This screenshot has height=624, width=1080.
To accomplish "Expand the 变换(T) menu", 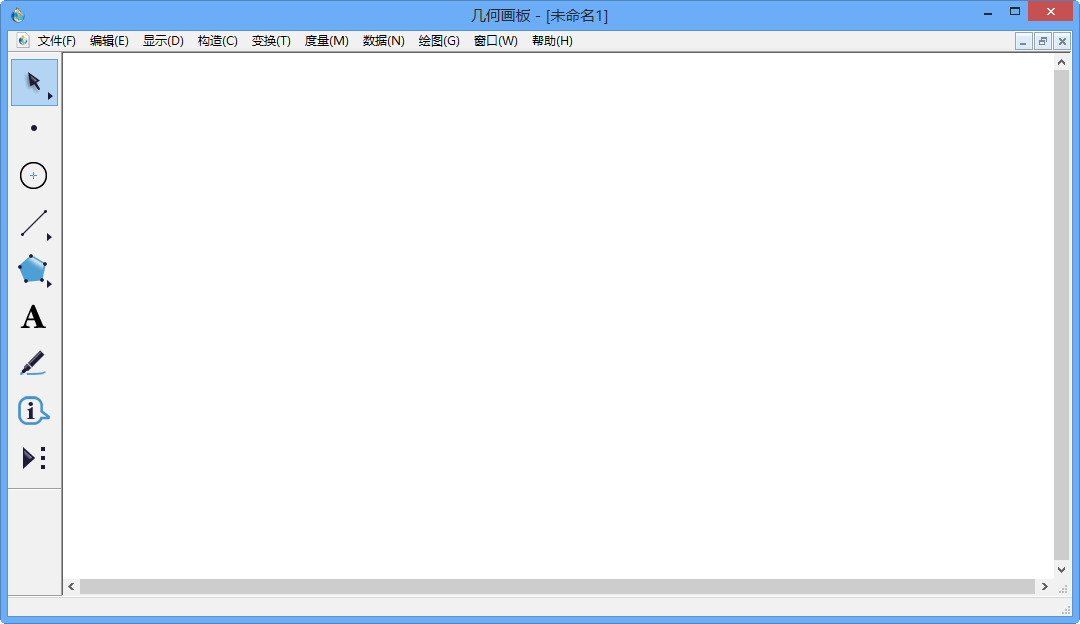I will click(271, 41).
